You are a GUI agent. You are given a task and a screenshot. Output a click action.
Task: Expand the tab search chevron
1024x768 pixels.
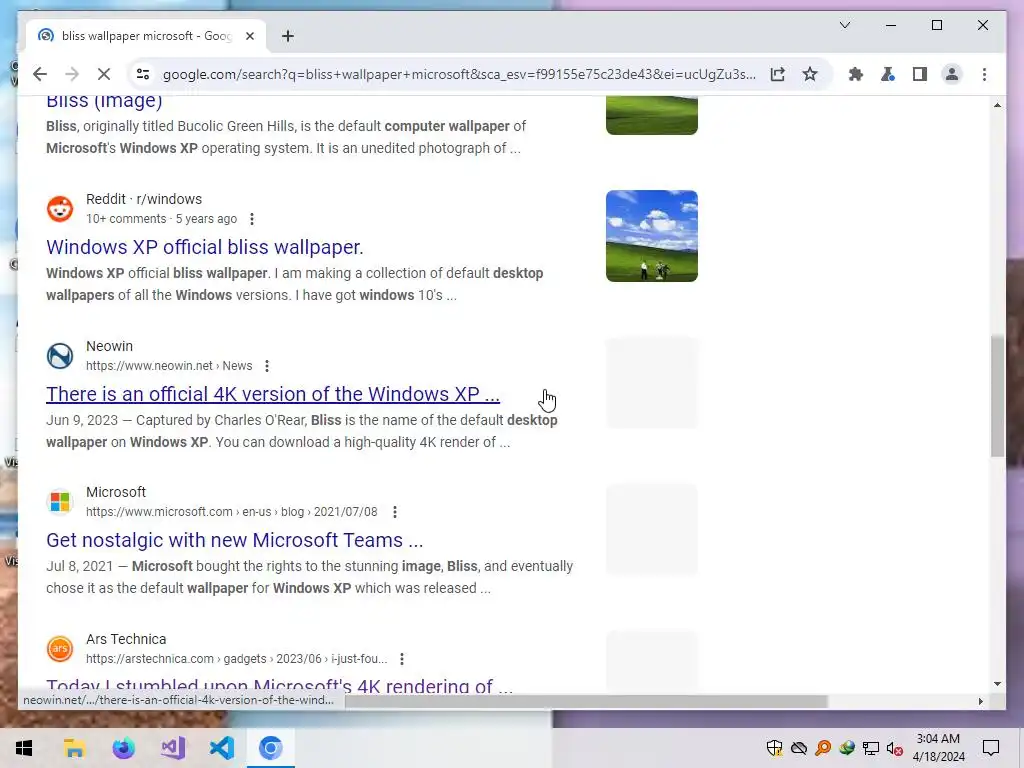[844, 25]
